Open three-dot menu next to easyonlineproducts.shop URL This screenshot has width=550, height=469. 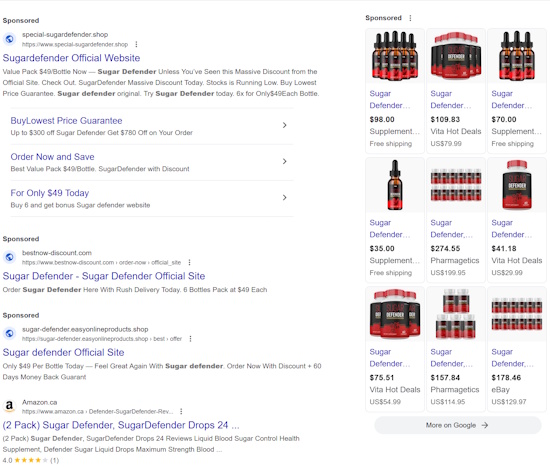tap(190, 339)
